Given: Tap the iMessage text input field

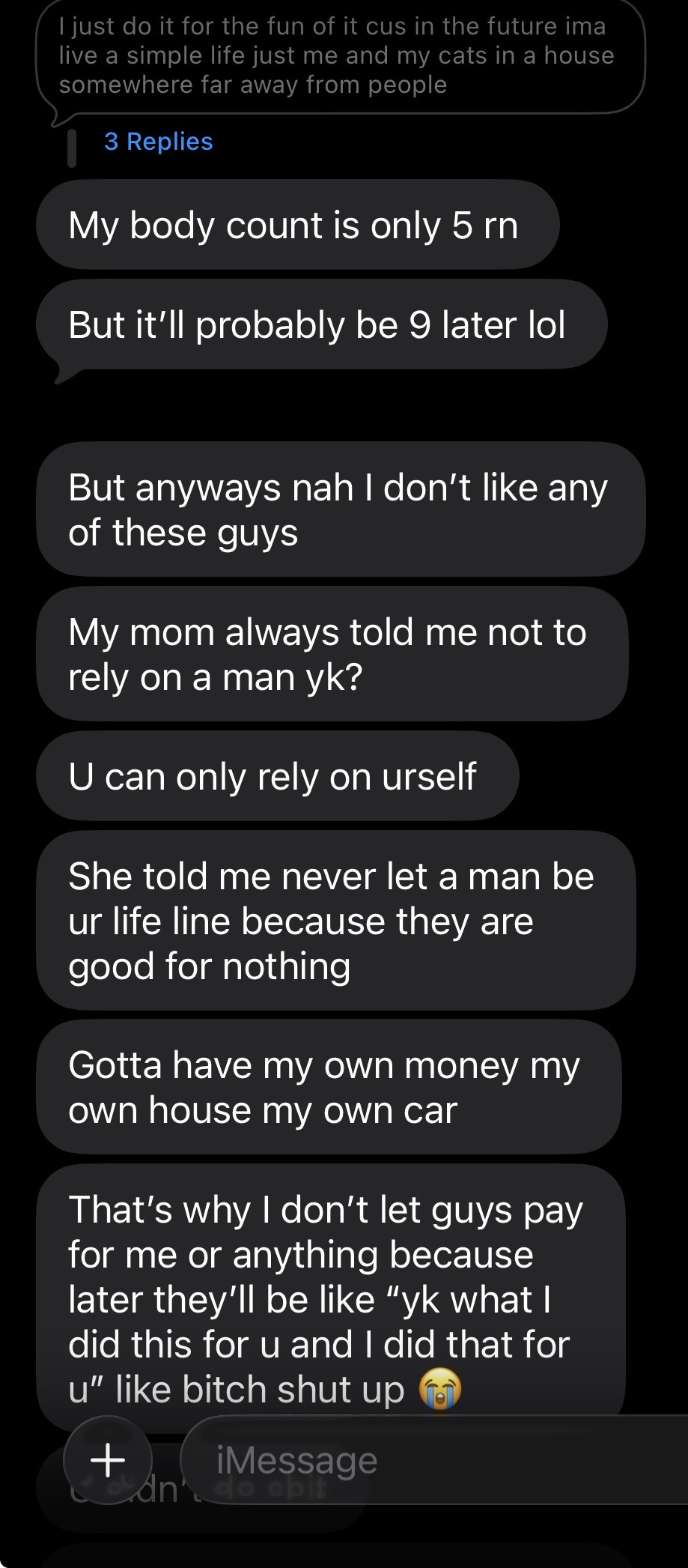Looking at the screenshot, I should (x=434, y=1459).
